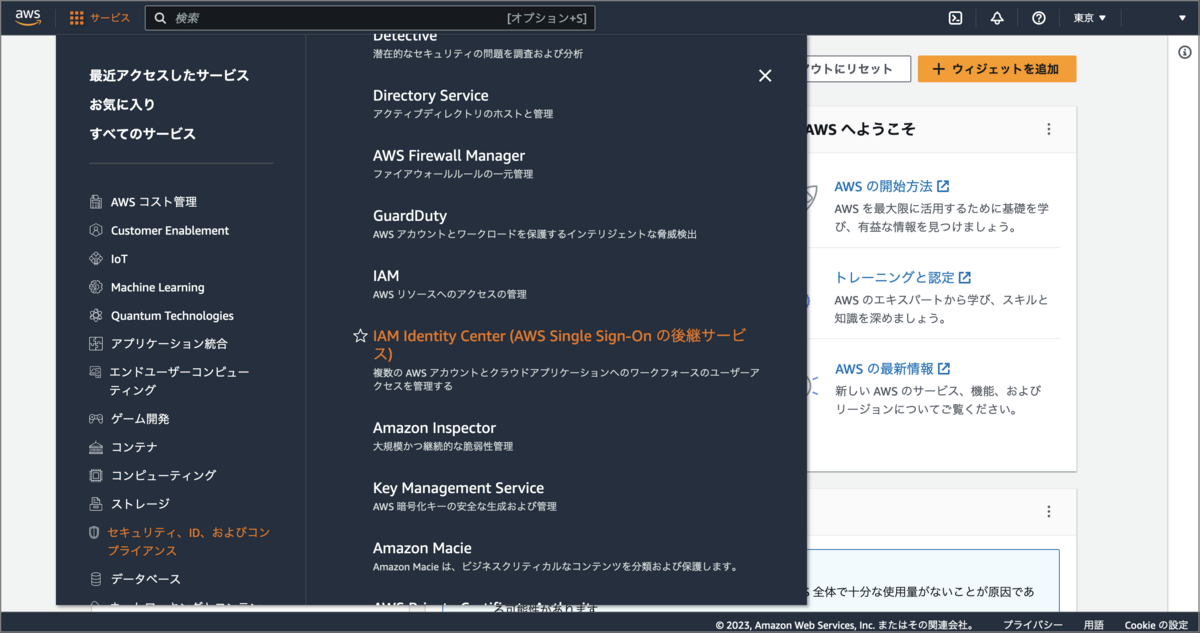Open the IAM service
Image resolution: width=1200 pixels, height=633 pixels.
(386, 276)
